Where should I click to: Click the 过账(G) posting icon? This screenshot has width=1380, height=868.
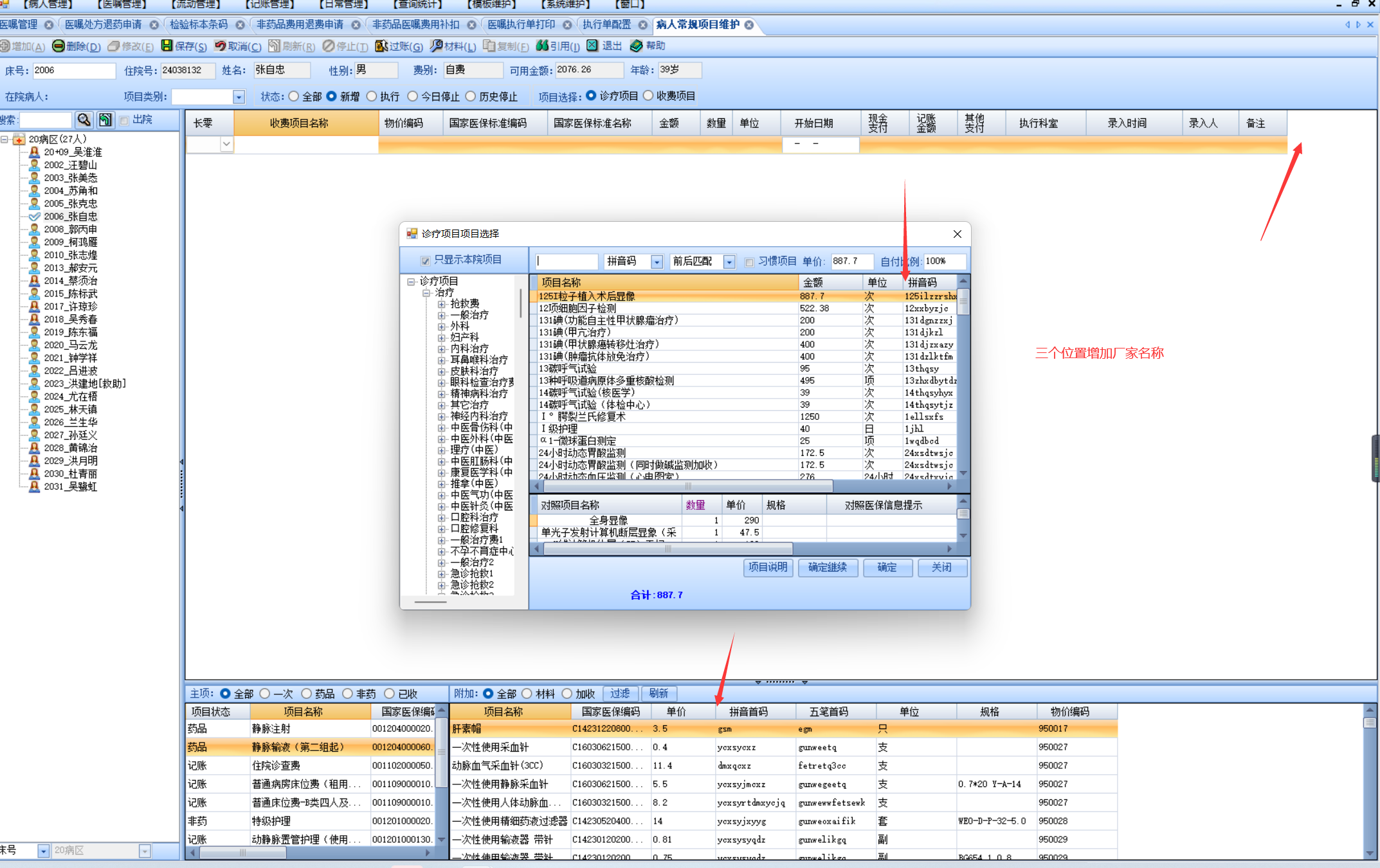point(381,46)
